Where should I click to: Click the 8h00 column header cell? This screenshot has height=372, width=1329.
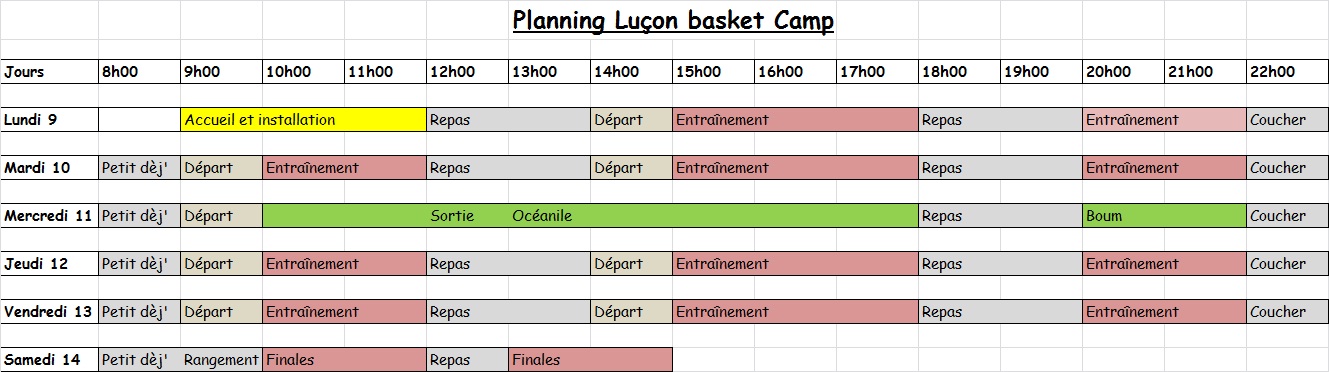coord(139,72)
